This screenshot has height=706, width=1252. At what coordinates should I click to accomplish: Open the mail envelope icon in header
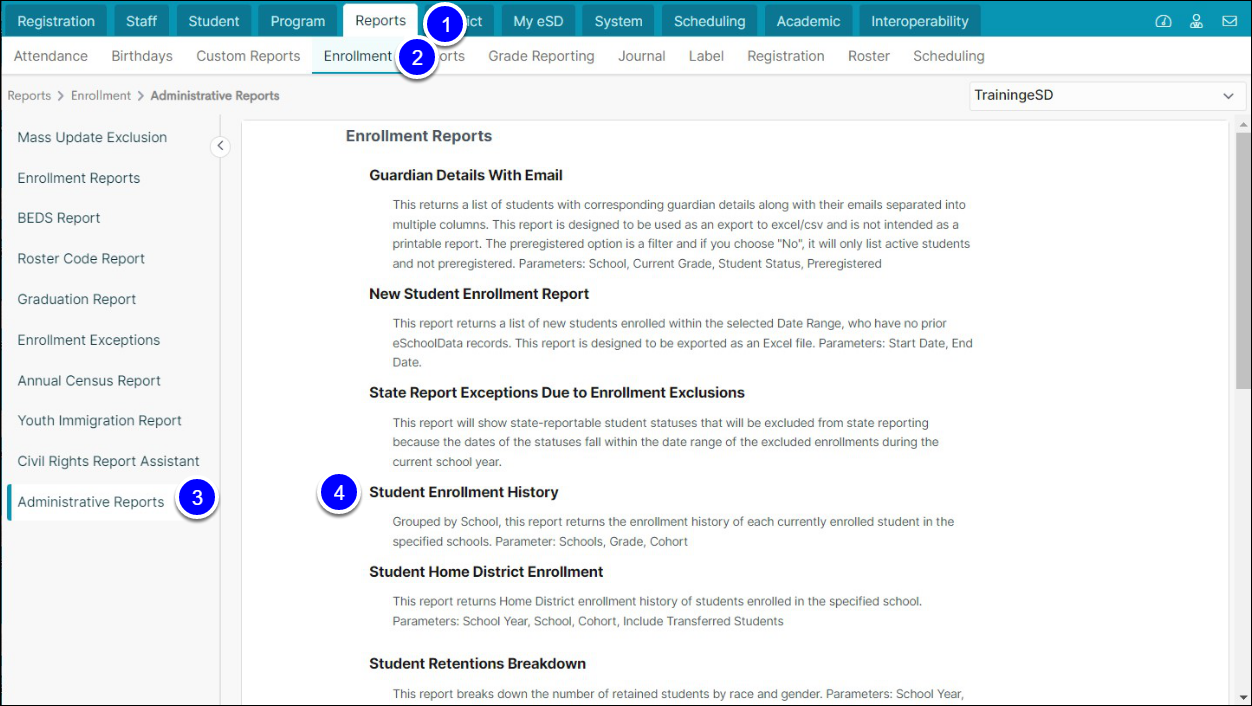(x=1229, y=21)
